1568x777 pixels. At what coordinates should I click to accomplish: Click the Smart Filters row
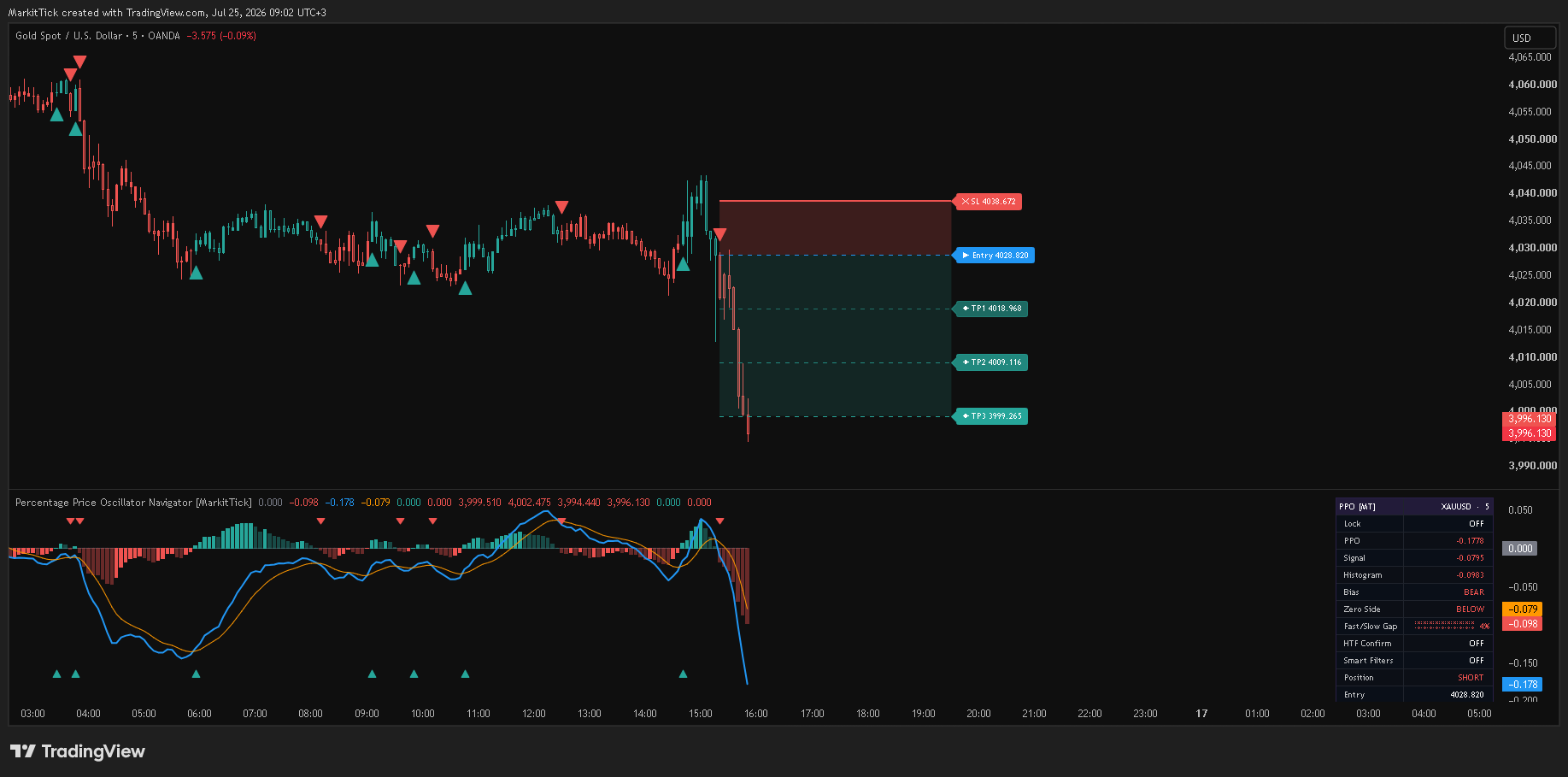(x=1415, y=661)
